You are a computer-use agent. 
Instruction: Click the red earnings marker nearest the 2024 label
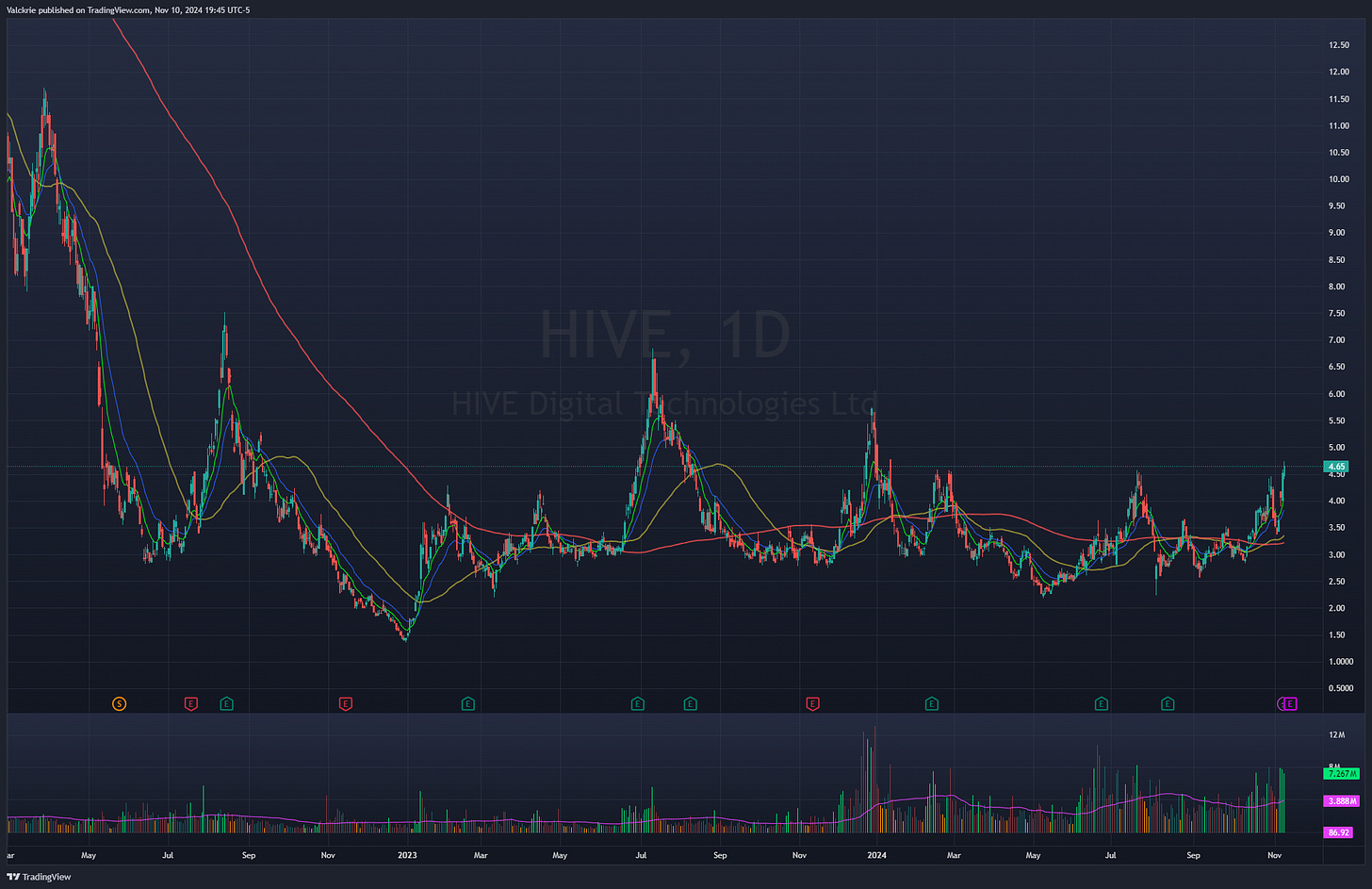point(812,703)
